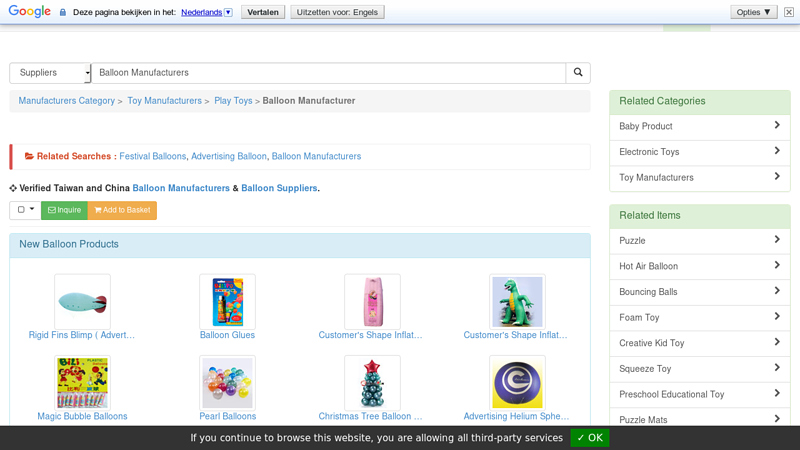Screen dimensions: 800x450
Task: Open Christmas Tree Balloon thumbnail
Action: (x=372, y=383)
